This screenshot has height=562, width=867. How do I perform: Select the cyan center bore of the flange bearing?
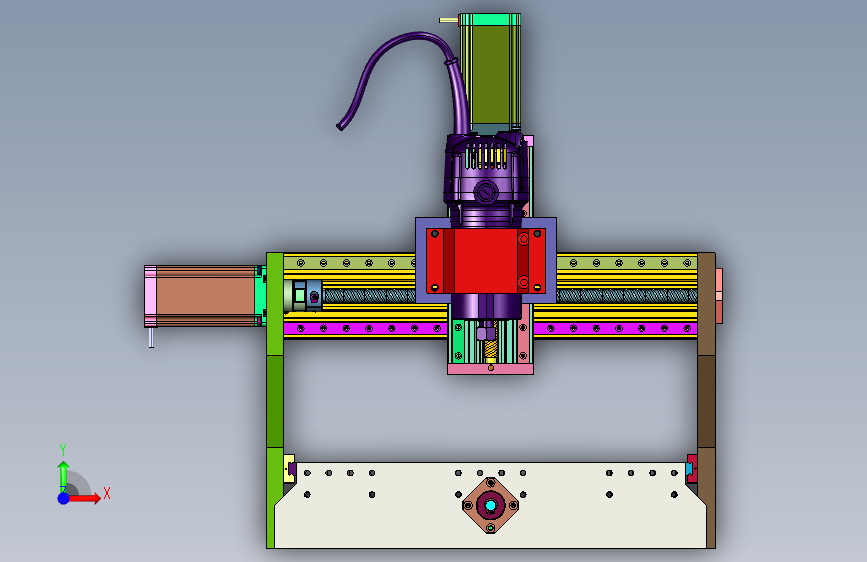click(x=490, y=505)
